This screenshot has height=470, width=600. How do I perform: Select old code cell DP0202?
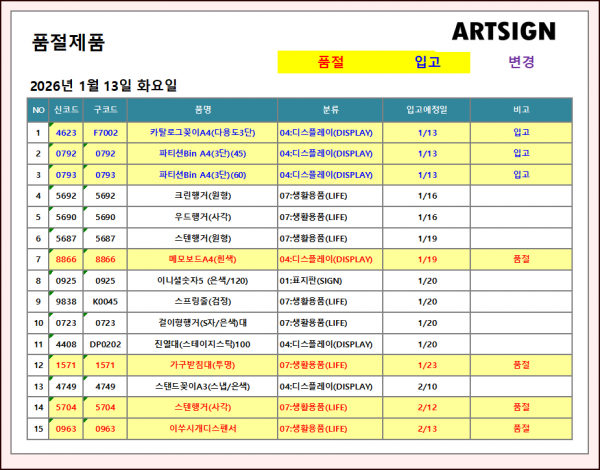[105, 344]
